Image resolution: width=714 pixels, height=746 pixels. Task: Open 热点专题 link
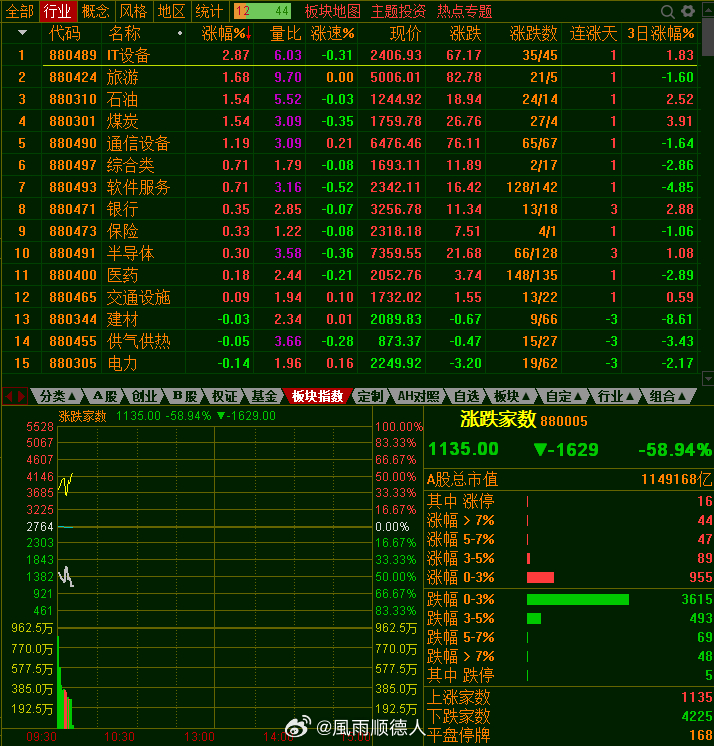tap(465, 11)
